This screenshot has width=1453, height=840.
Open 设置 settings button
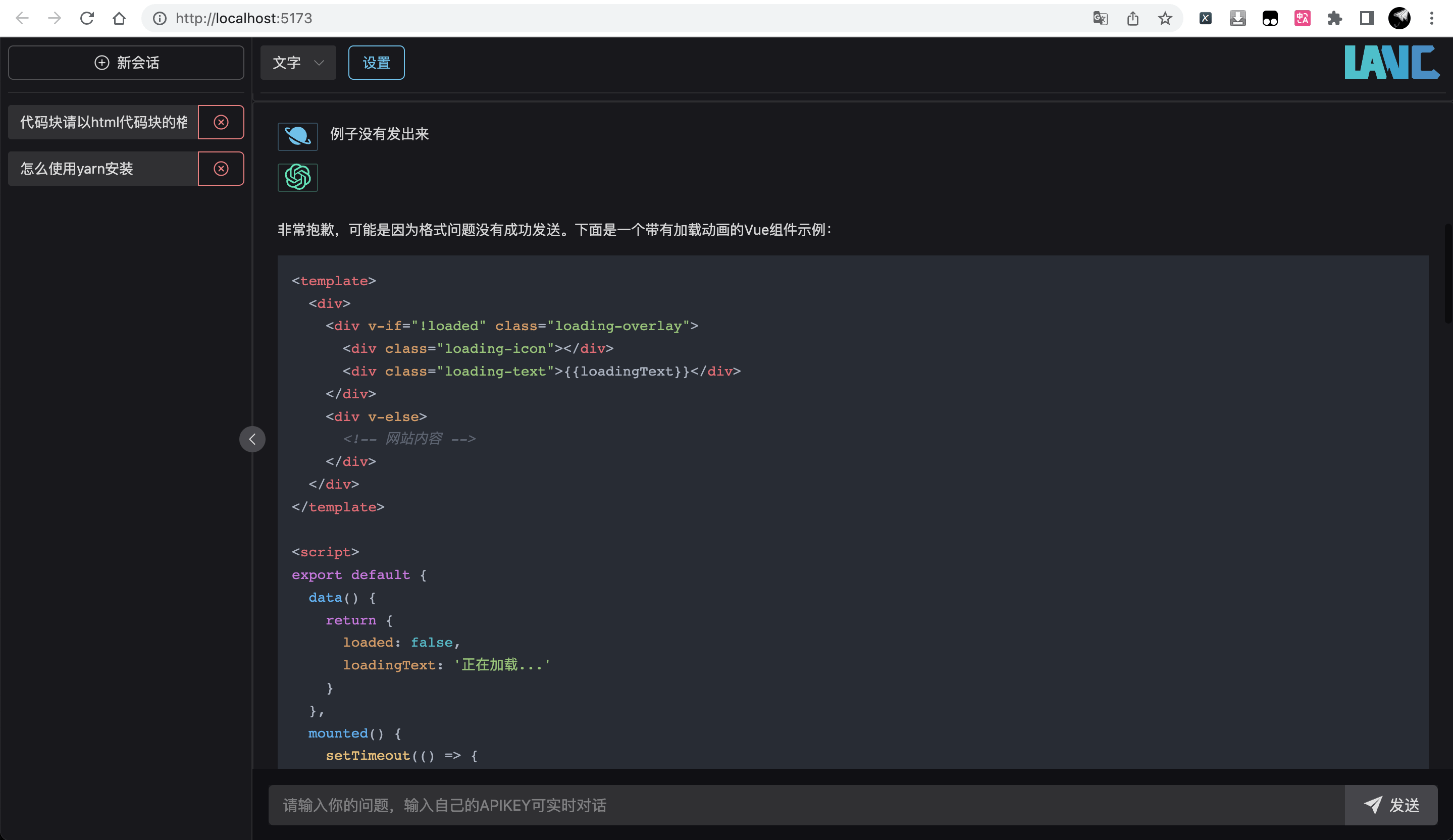[x=376, y=62]
